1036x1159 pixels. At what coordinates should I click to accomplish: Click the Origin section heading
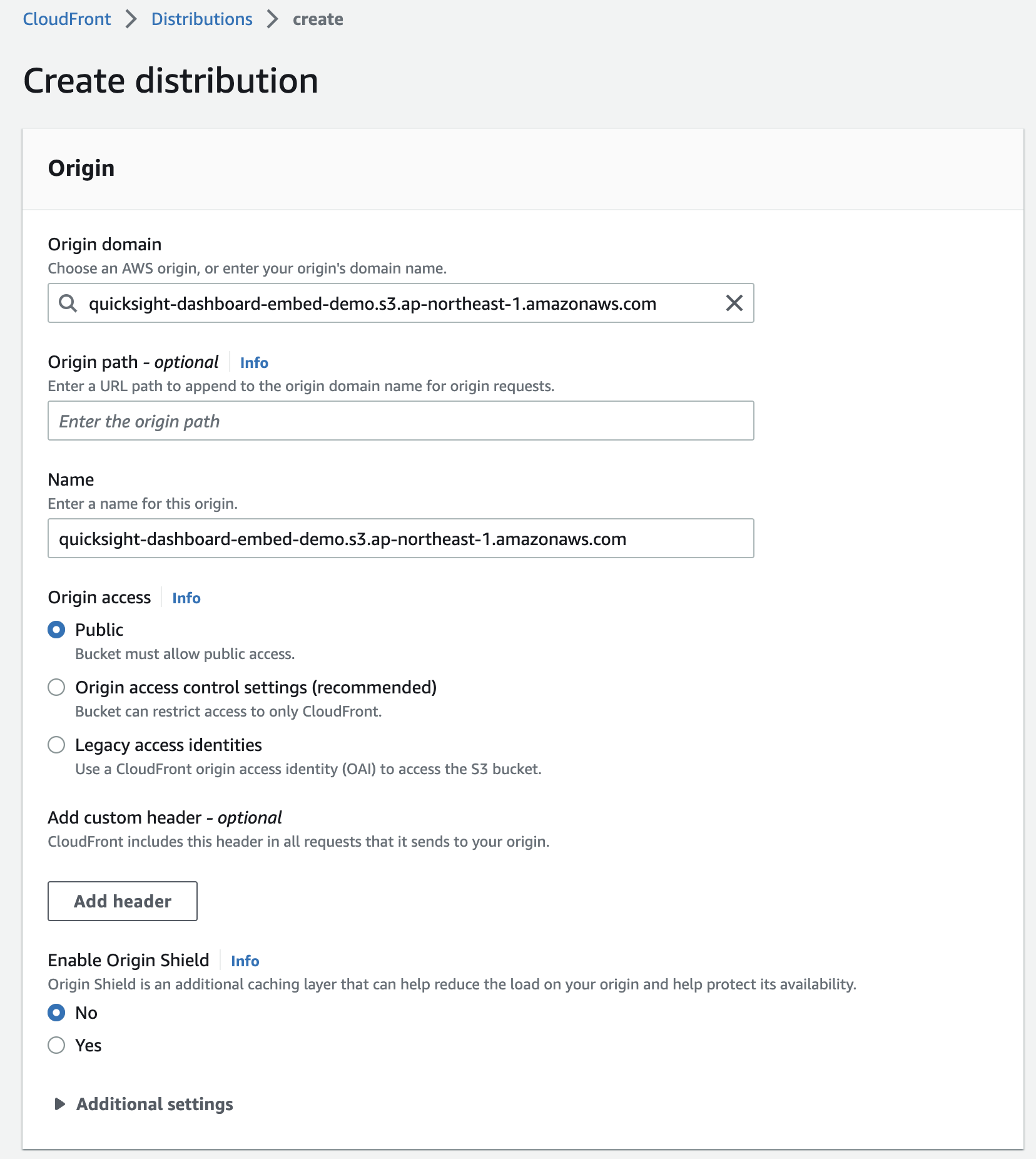tap(81, 168)
